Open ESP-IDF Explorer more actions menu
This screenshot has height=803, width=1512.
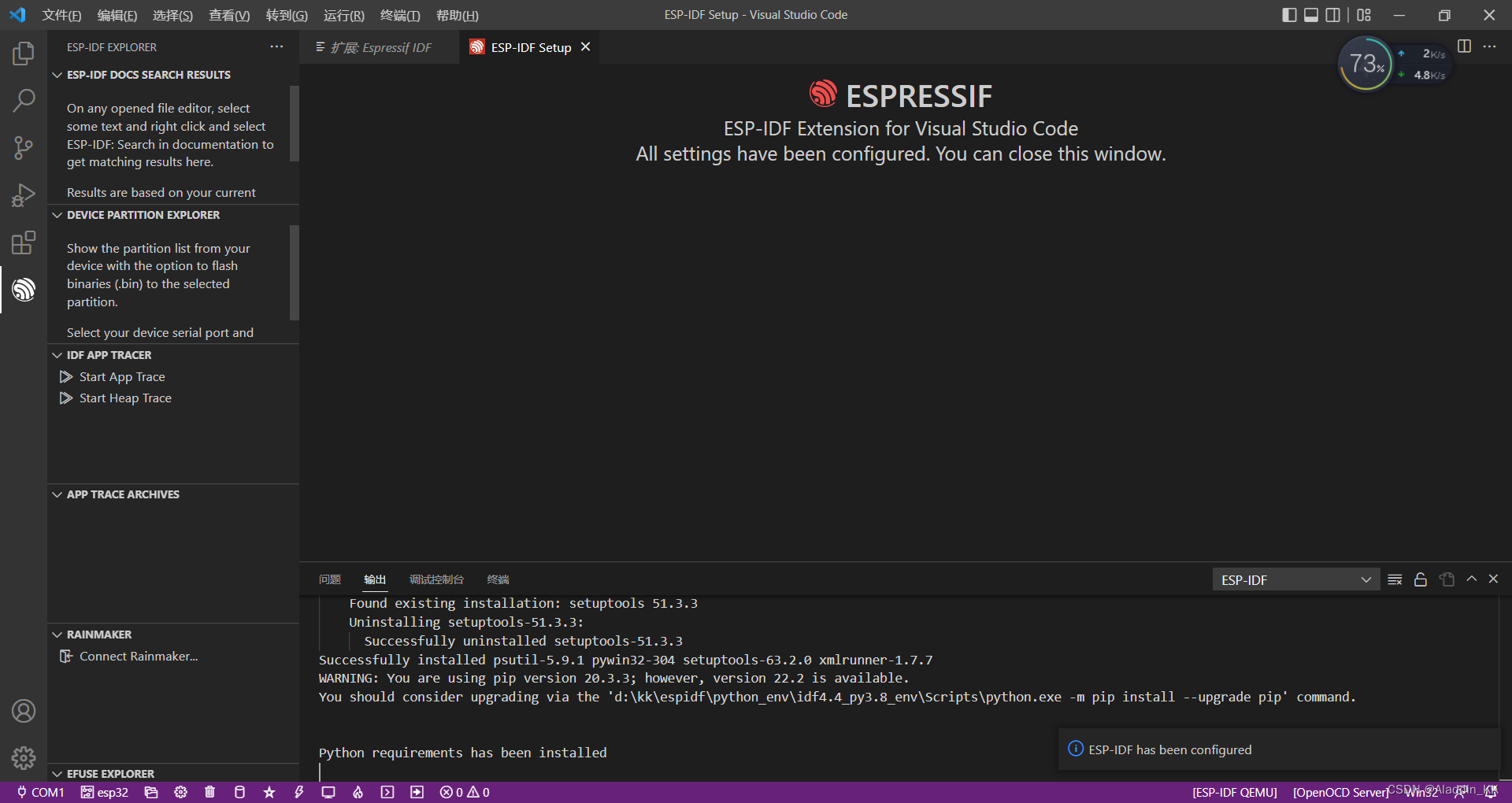click(x=276, y=47)
